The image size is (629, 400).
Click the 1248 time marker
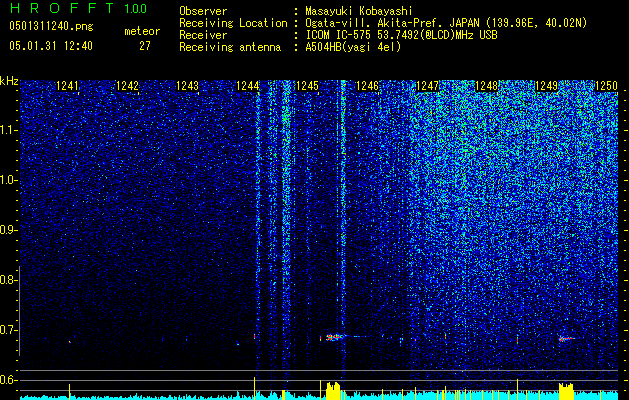[487, 86]
